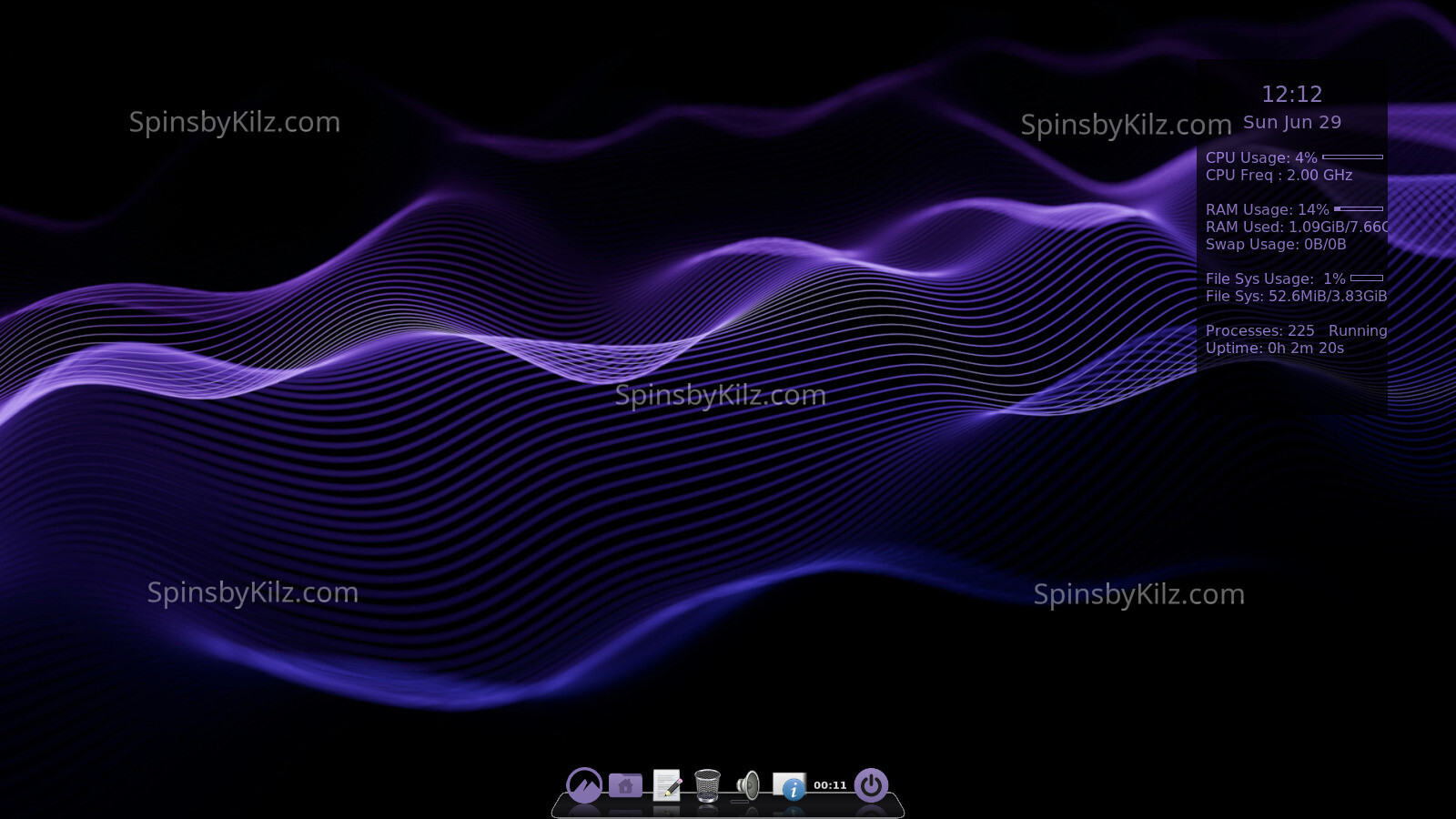This screenshot has width=1456, height=819.
Task: Click the File Sys usage progress bar
Action: (1367, 278)
